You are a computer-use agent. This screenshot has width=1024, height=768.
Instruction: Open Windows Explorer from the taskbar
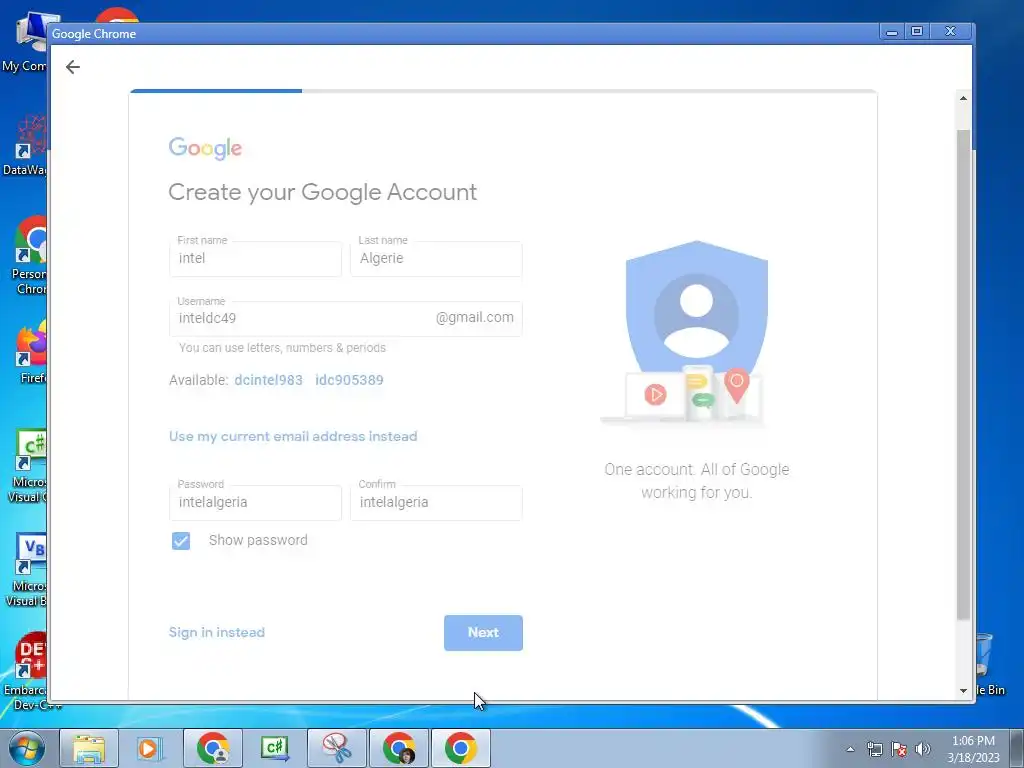[89, 748]
